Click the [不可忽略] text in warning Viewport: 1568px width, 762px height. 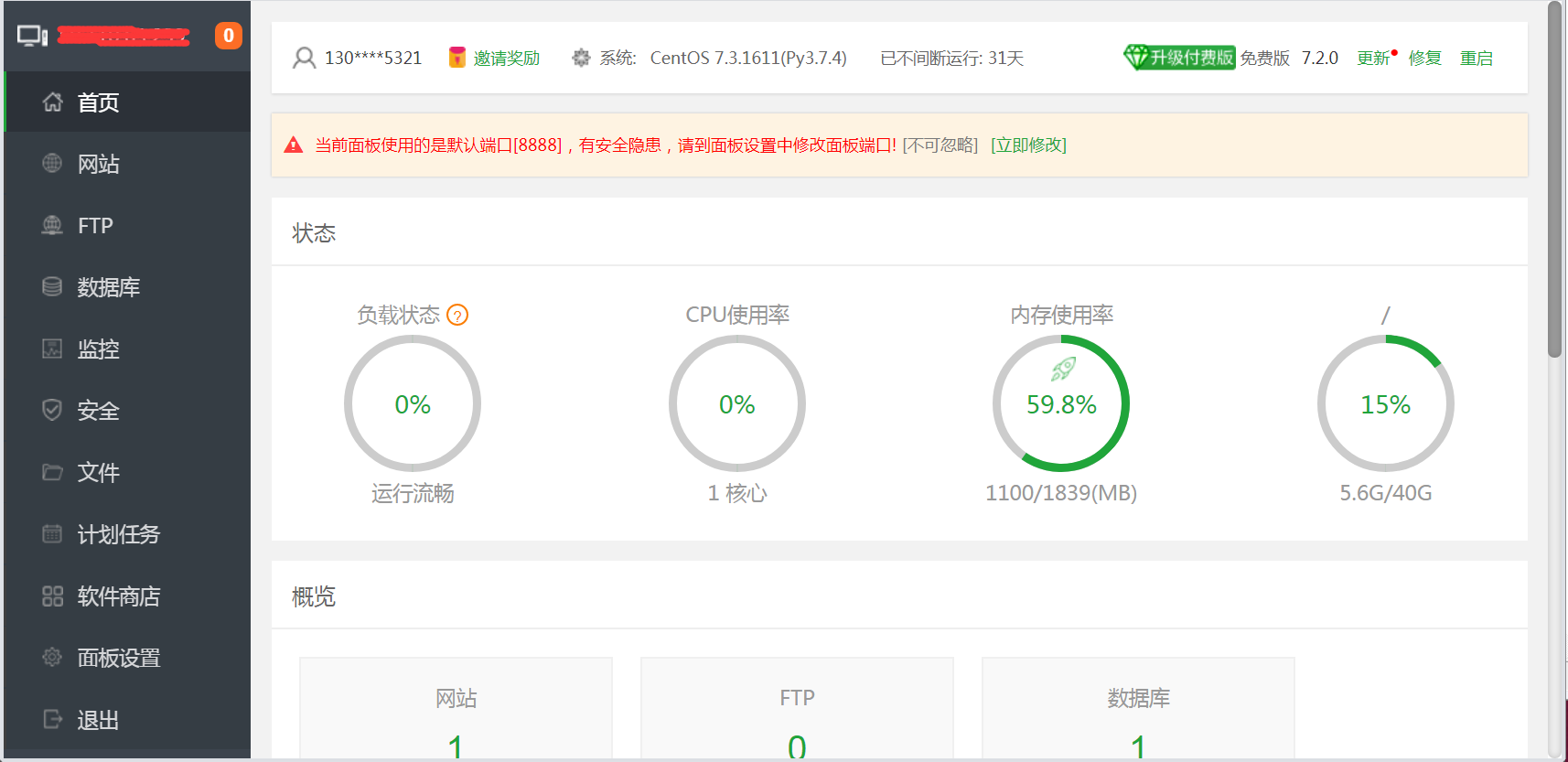pos(940,145)
